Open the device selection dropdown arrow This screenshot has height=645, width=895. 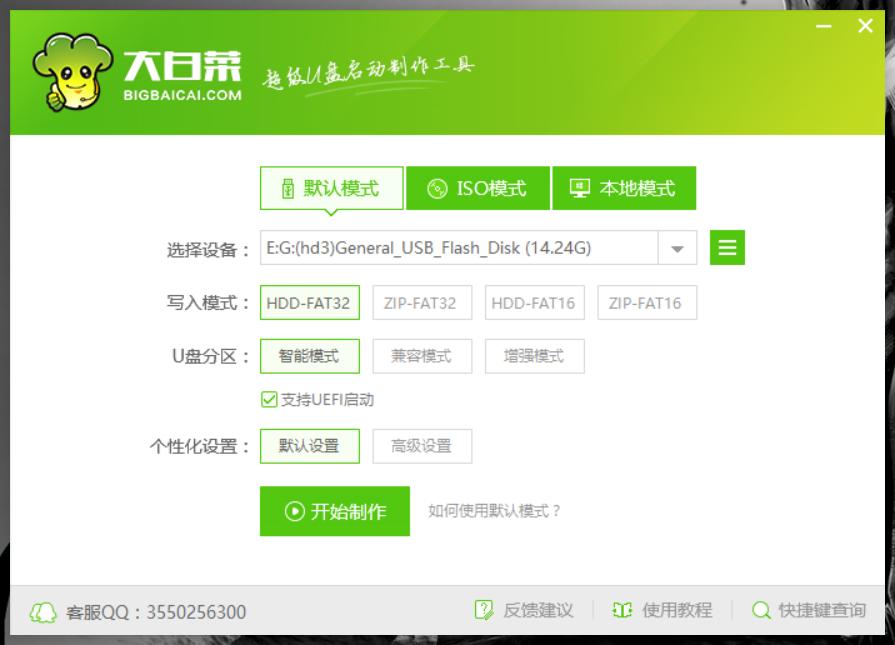click(675, 247)
